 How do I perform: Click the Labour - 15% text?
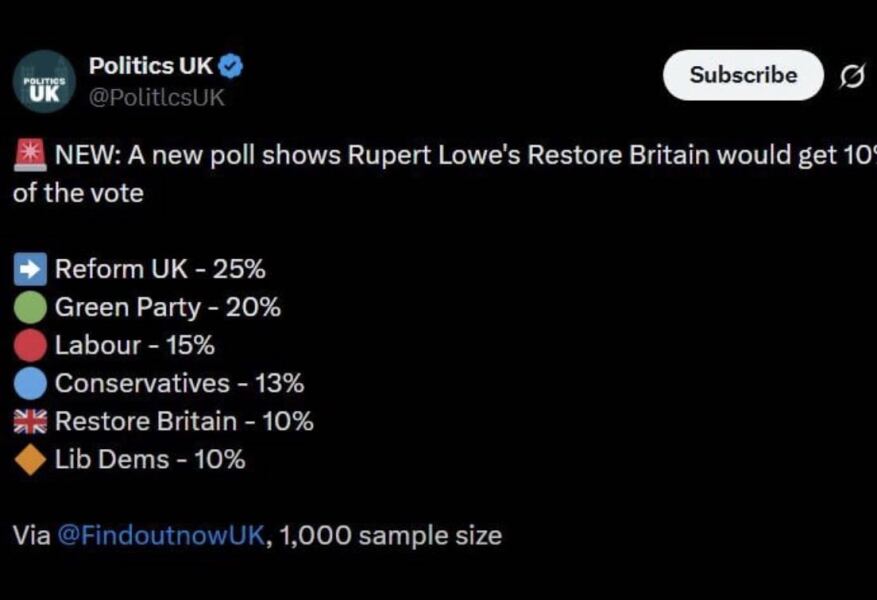(x=134, y=345)
